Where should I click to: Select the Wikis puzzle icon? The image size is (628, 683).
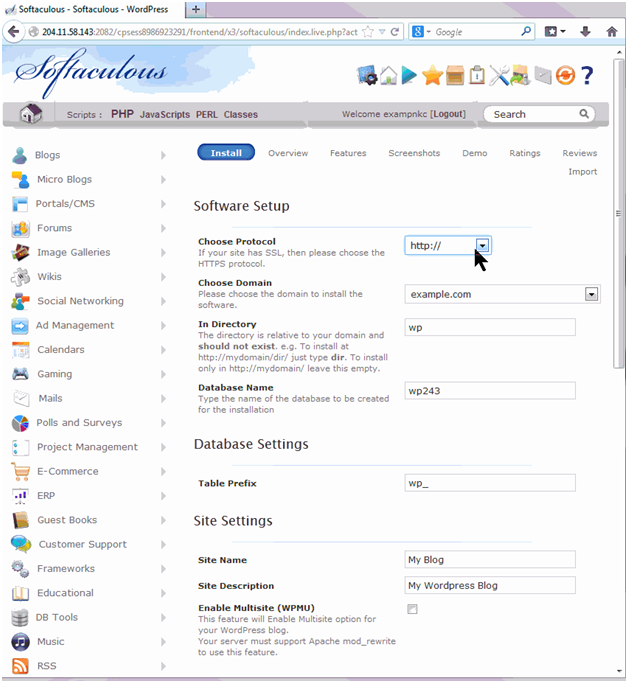(x=20, y=277)
